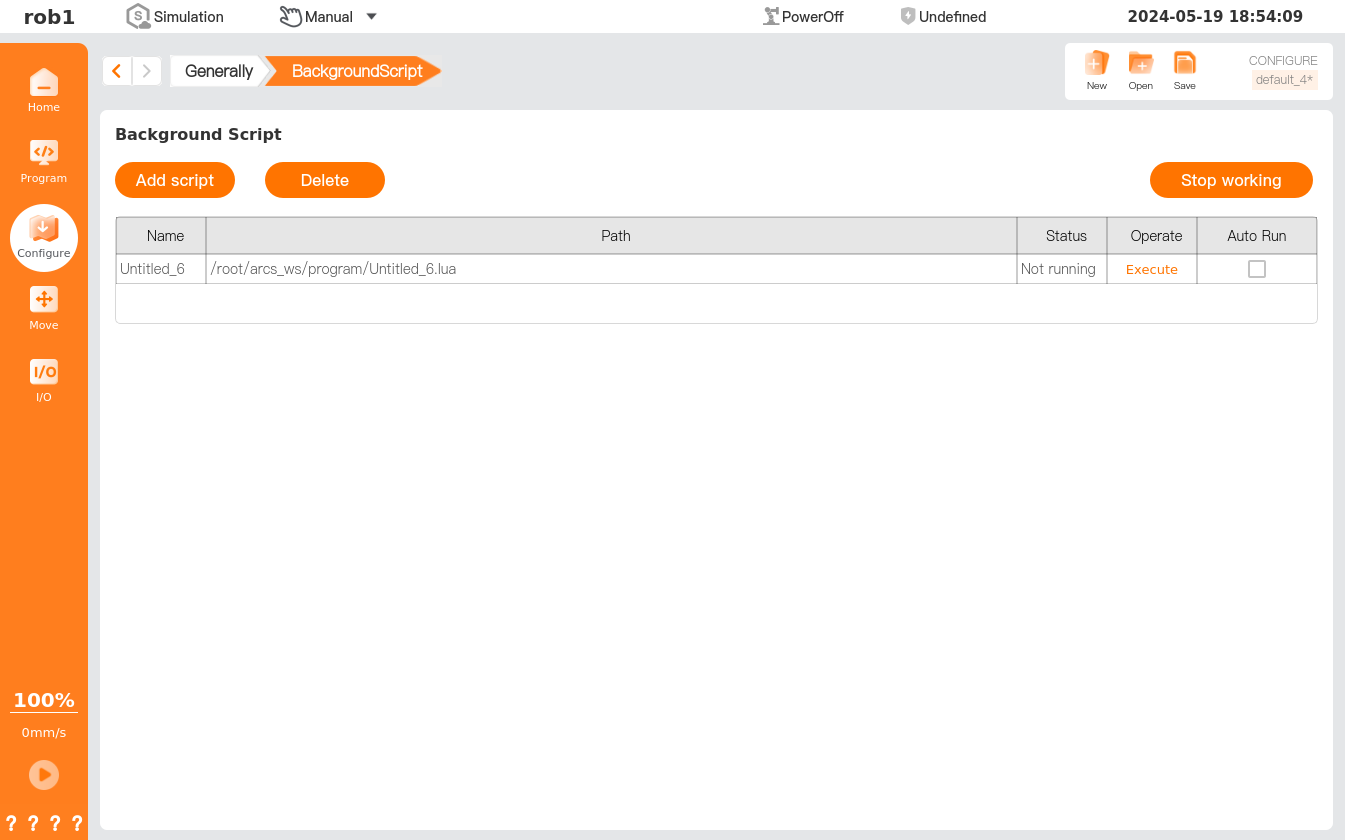Click the Add script button
The image size is (1345, 840).
tap(175, 180)
